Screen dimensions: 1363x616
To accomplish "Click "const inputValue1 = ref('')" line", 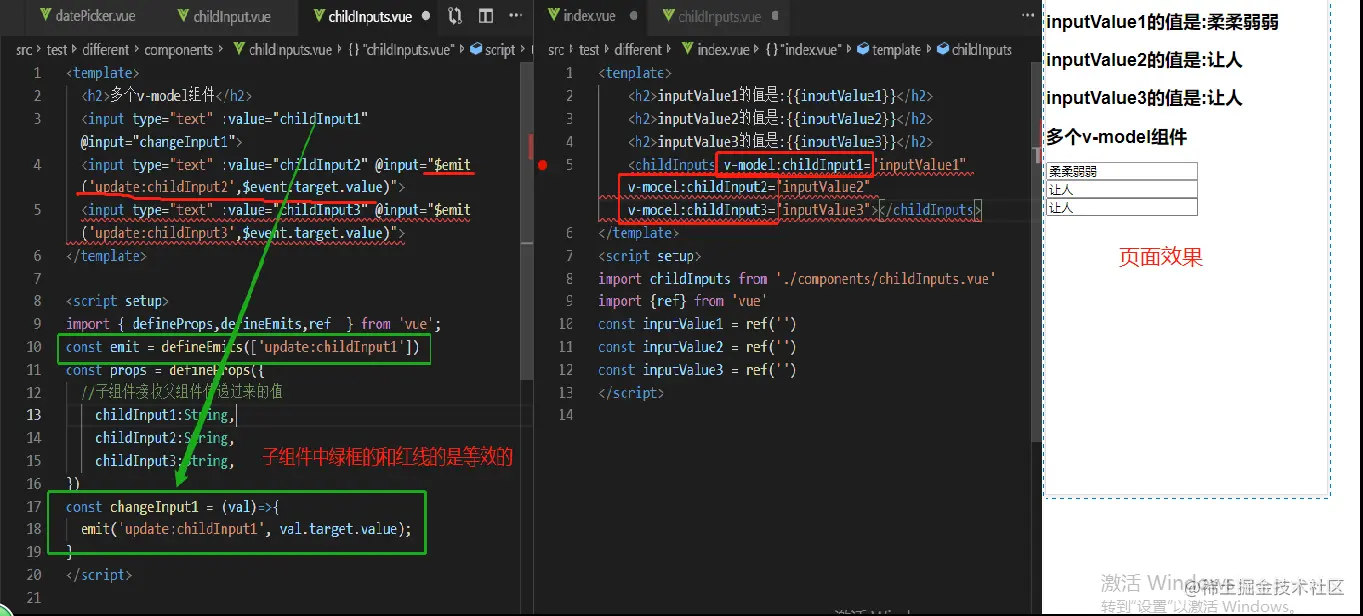I will (697, 324).
